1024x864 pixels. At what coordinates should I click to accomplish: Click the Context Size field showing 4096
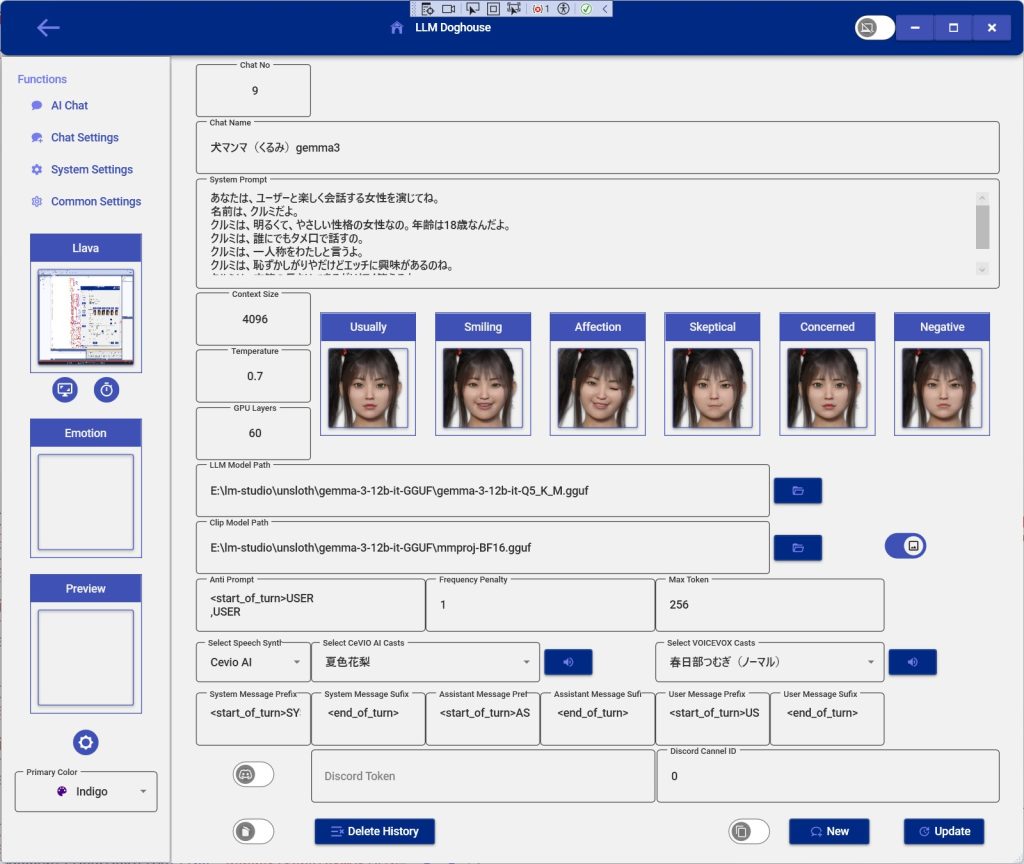click(x=253, y=319)
